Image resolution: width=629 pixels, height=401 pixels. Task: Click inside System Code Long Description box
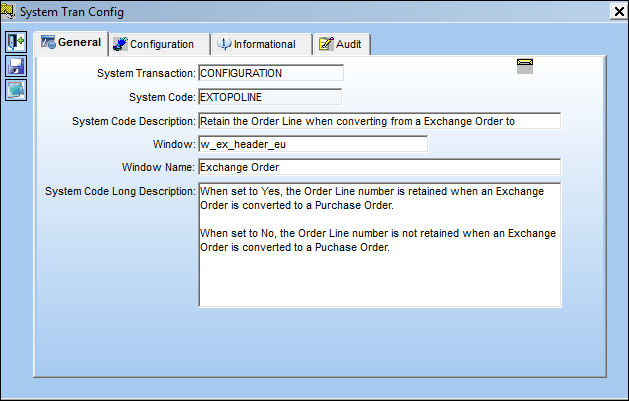pyautogui.click(x=379, y=245)
